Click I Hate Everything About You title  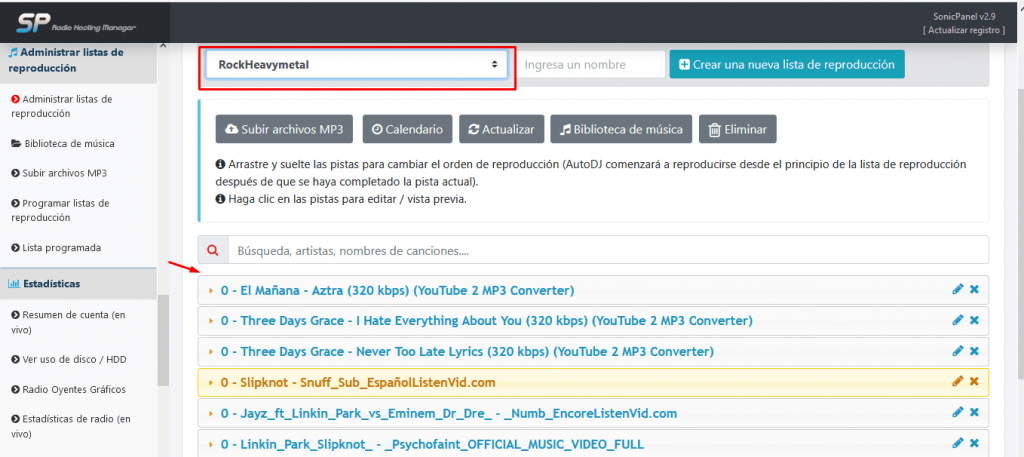(487, 321)
